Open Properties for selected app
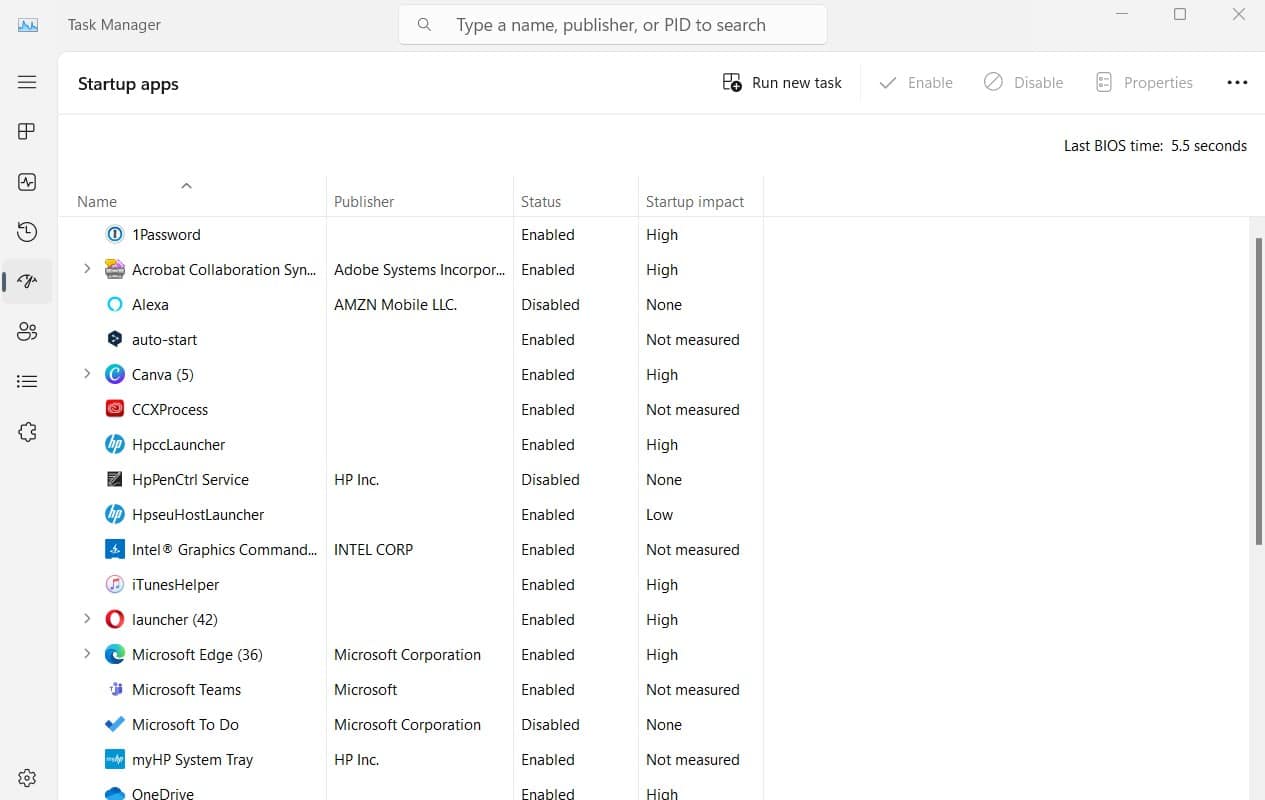1265x800 pixels. 1144,83
